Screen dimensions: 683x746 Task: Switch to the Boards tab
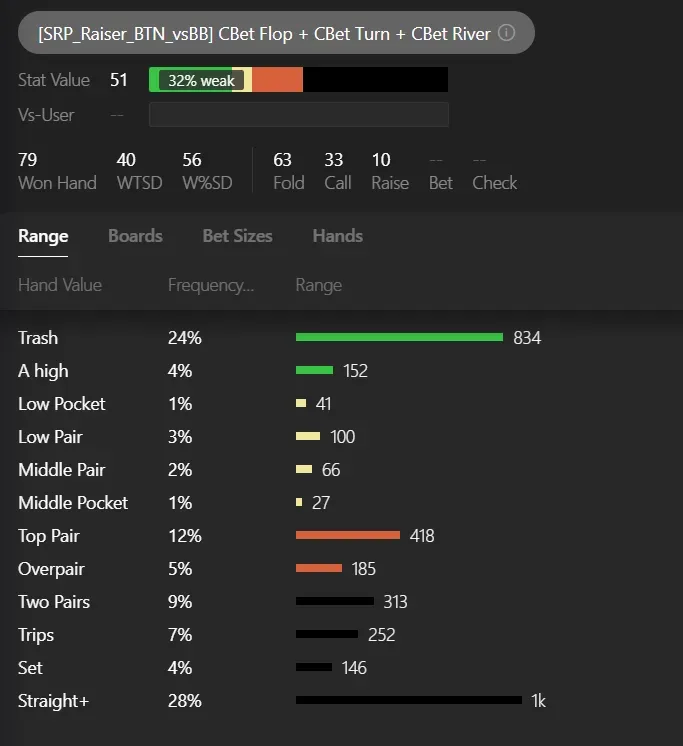[x=135, y=236]
